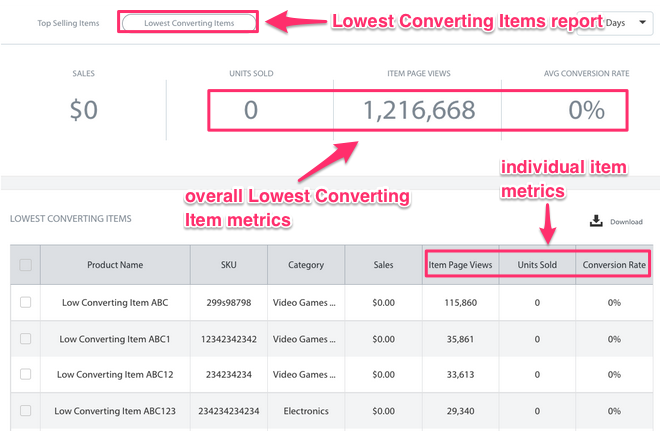The height and width of the screenshot is (435, 660).
Task: Click the LOWEST CONVERTING ITEMS section heading
Action: click(x=71, y=219)
